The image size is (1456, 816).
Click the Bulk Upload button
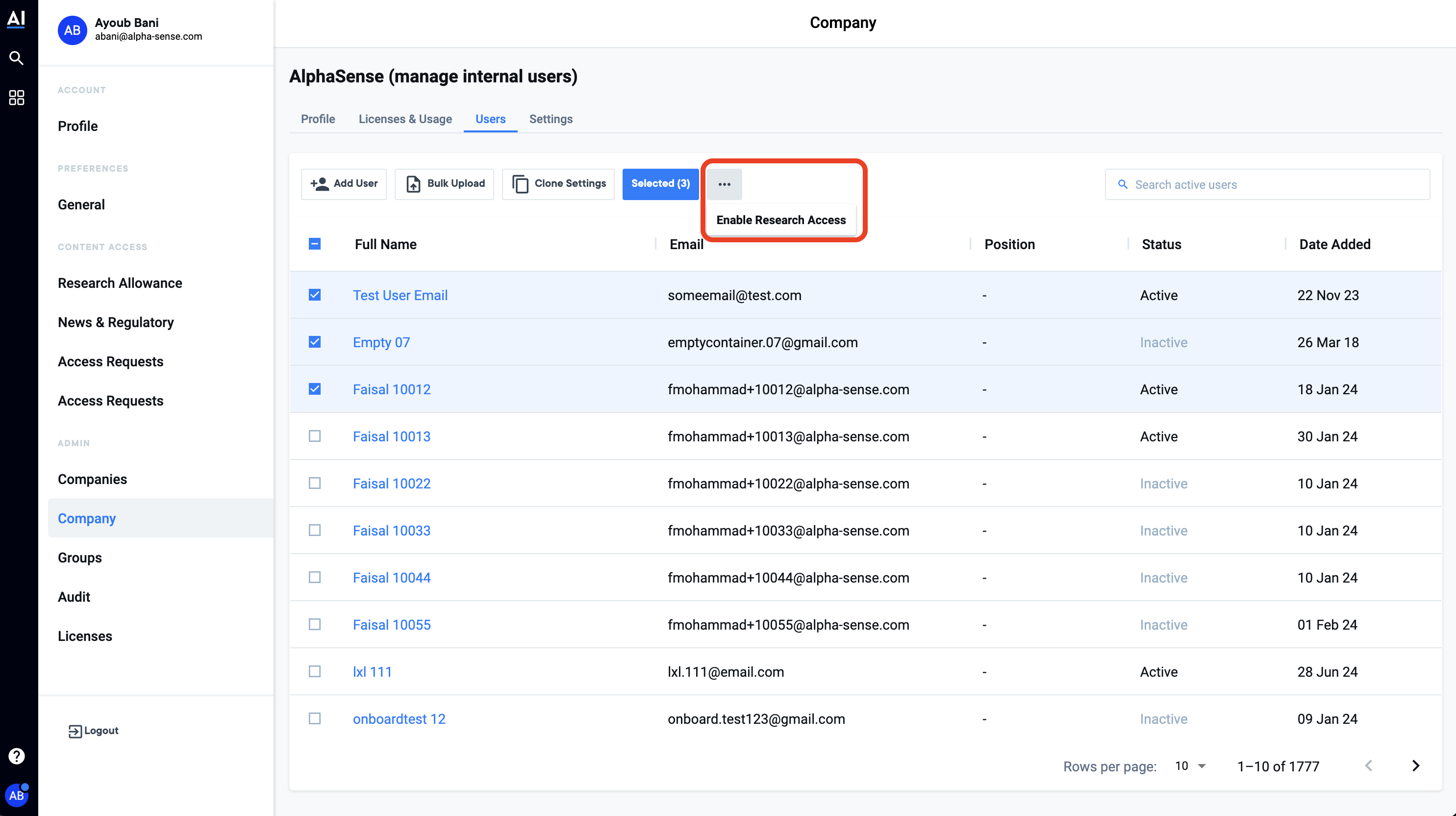pos(444,184)
